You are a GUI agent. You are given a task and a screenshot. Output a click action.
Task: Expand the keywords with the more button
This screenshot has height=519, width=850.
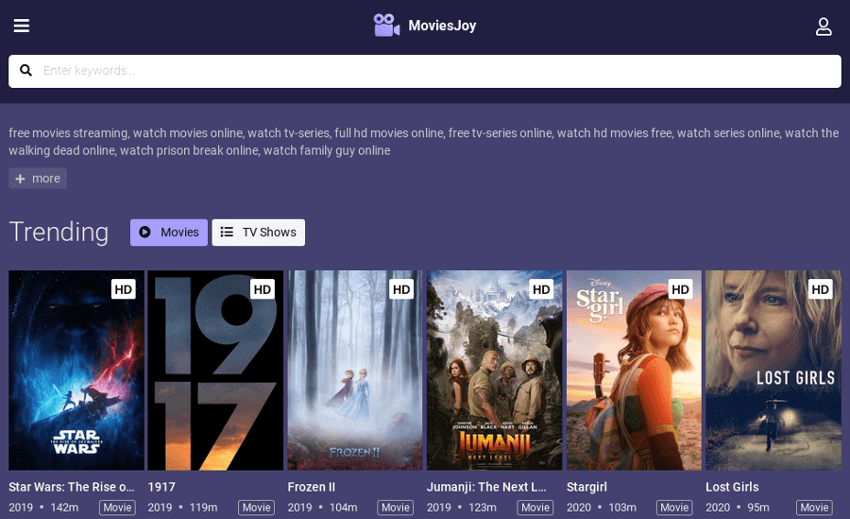pos(37,178)
